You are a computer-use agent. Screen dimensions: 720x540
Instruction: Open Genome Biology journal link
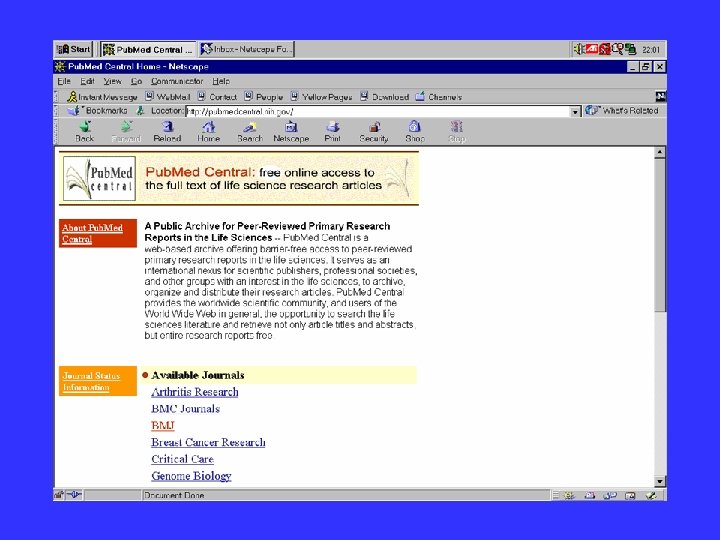[x=191, y=476]
